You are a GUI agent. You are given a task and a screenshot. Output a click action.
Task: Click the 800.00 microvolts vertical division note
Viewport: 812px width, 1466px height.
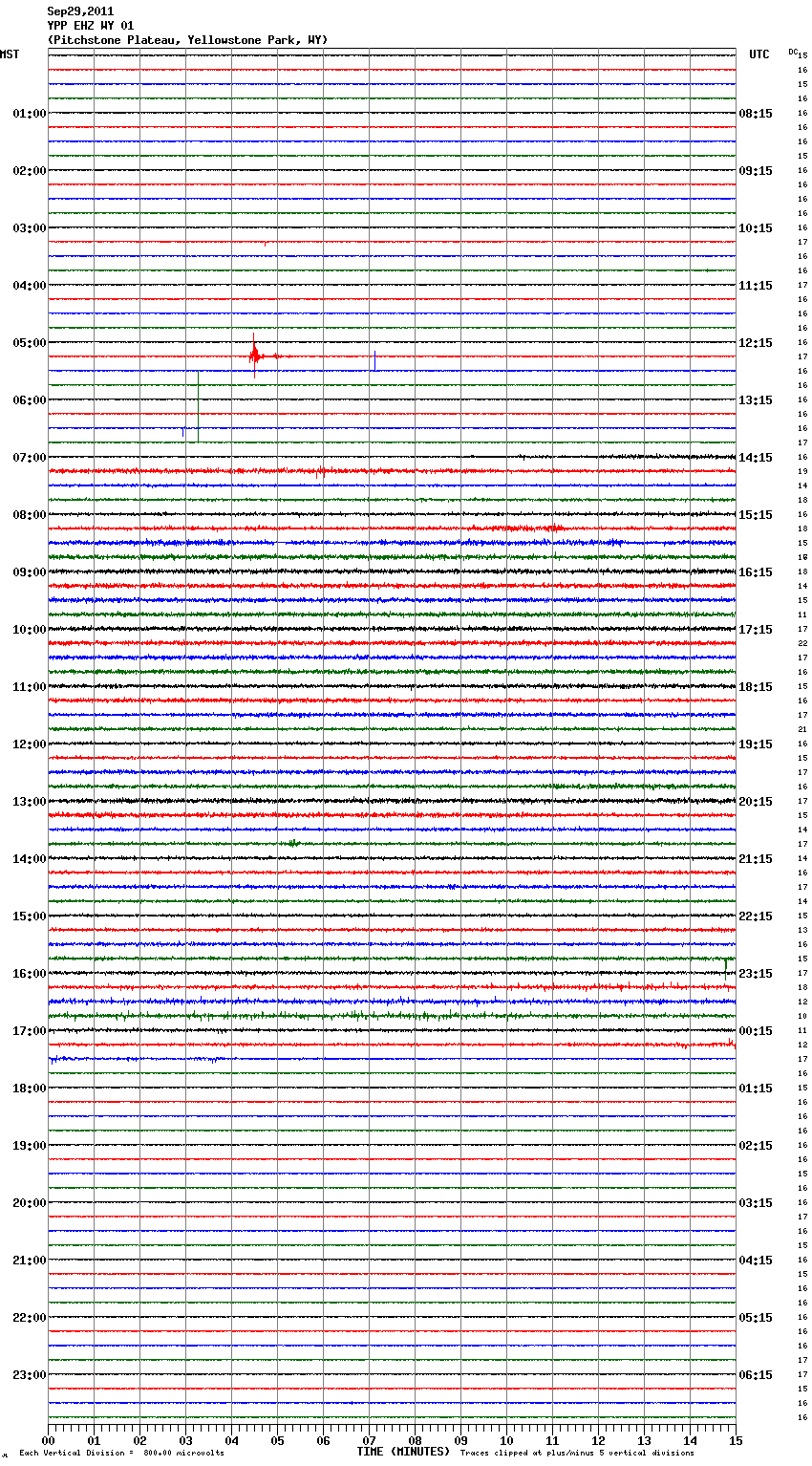pos(121,1453)
